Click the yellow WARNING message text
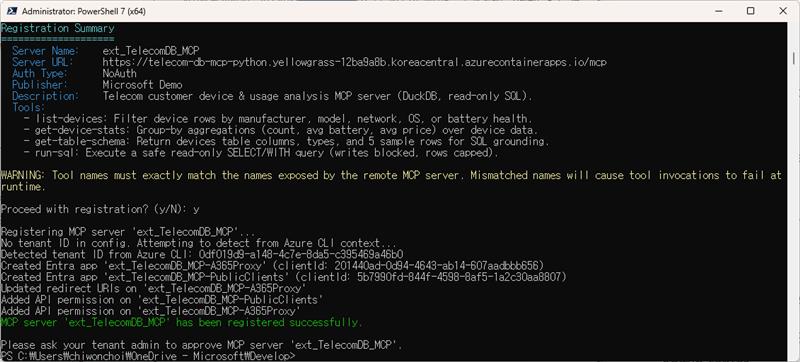Screen dimensions: 800x362 (x=391, y=181)
